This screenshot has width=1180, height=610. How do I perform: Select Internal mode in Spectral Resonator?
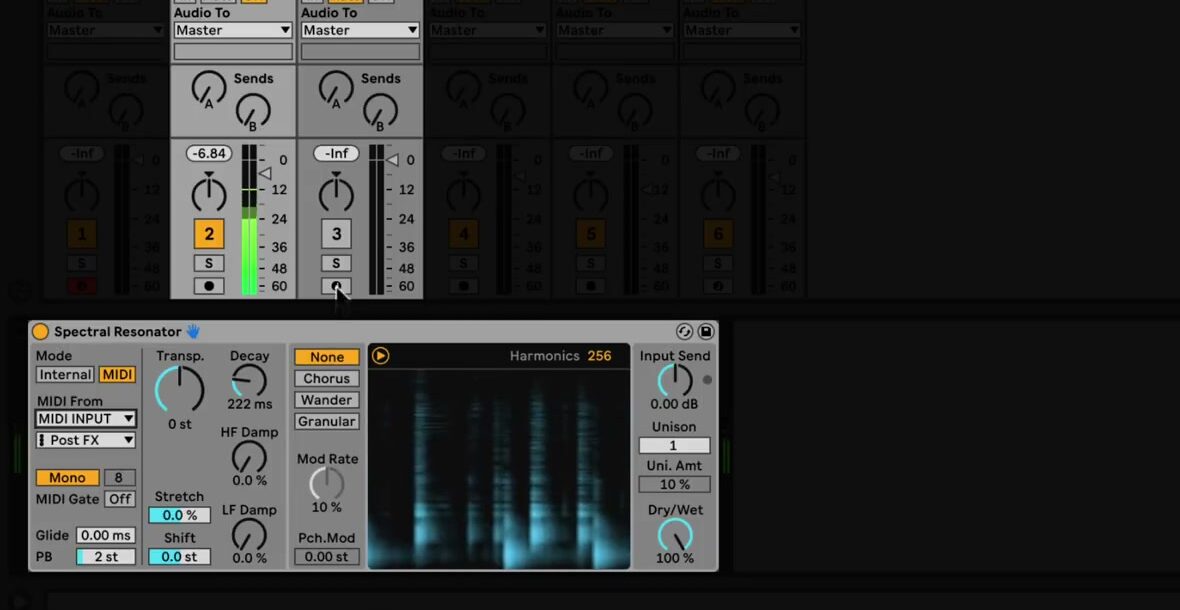pyautogui.click(x=65, y=375)
